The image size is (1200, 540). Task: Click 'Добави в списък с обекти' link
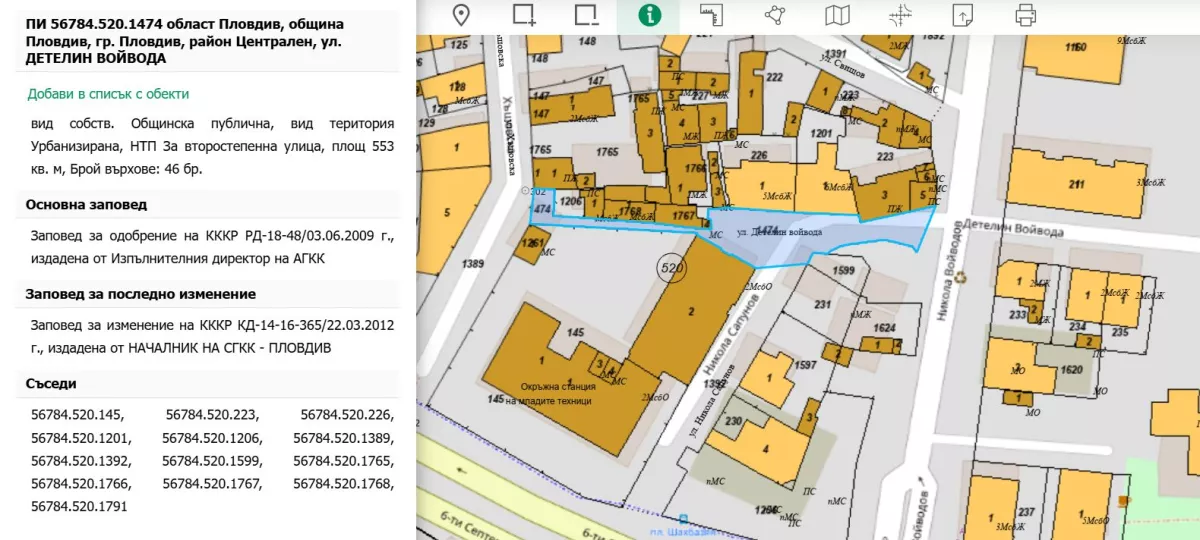point(108,94)
